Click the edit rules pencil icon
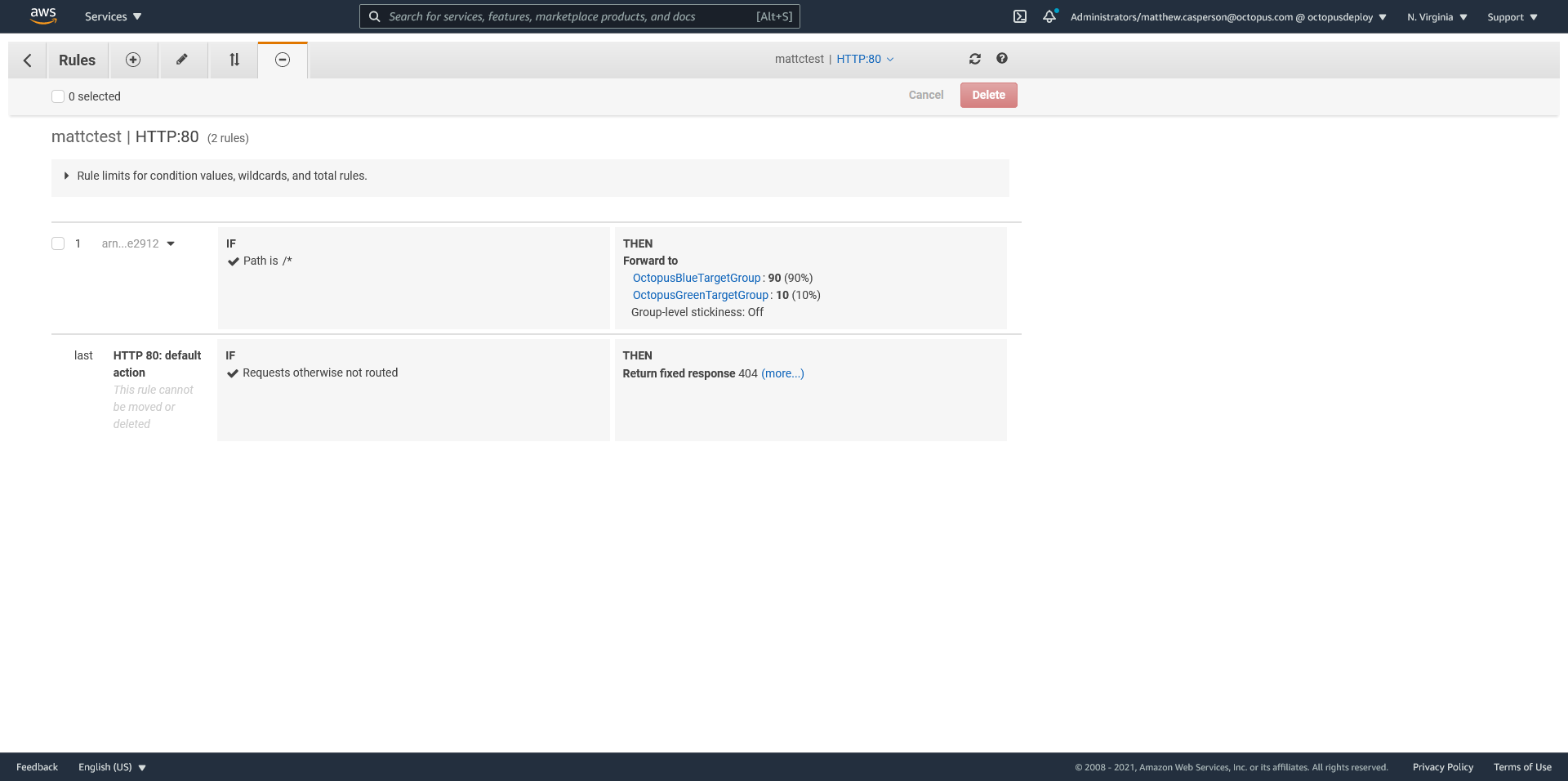The height and width of the screenshot is (781, 1568). [x=182, y=60]
